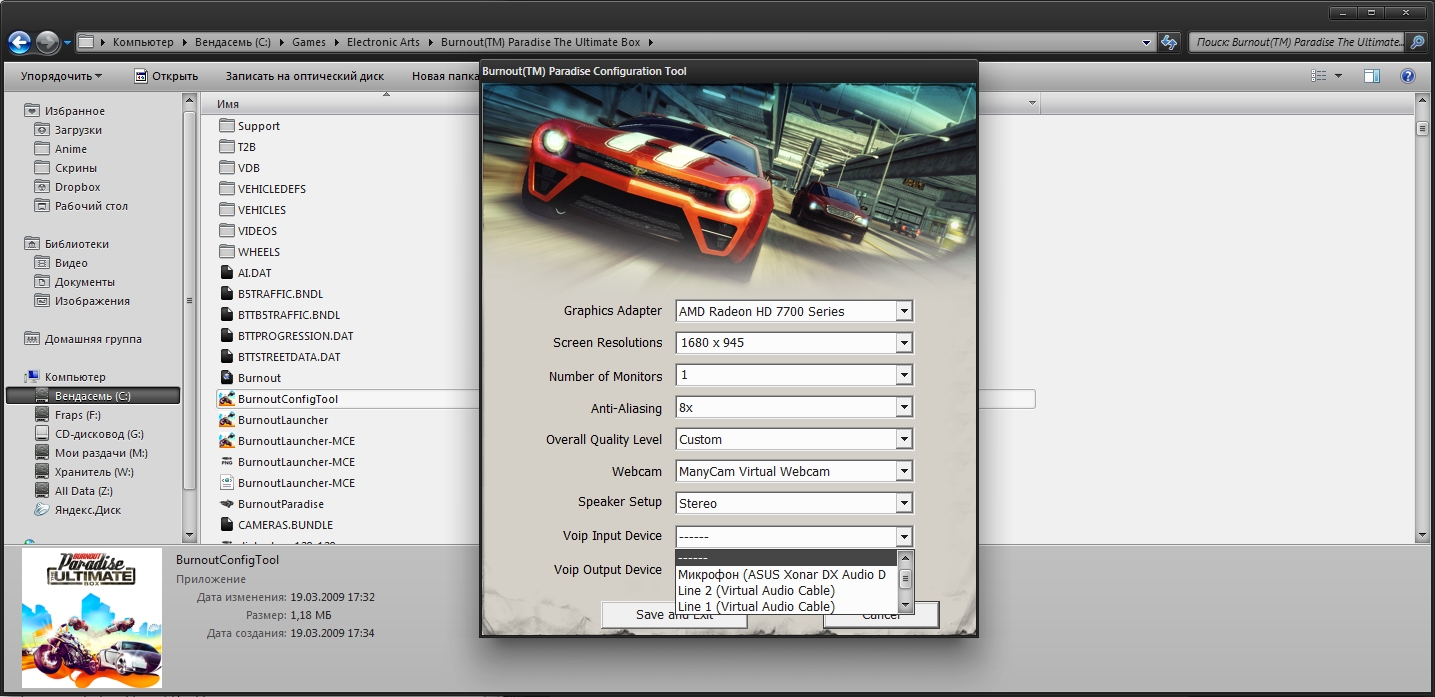
Task: Click the Voip input list scrollbar
Action: coord(905,580)
